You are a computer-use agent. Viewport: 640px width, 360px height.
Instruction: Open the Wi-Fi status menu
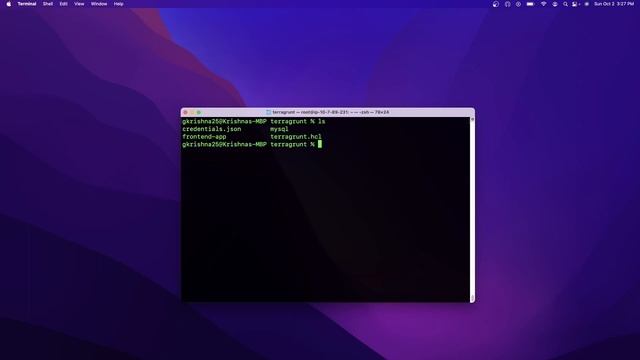click(x=543, y=4)
